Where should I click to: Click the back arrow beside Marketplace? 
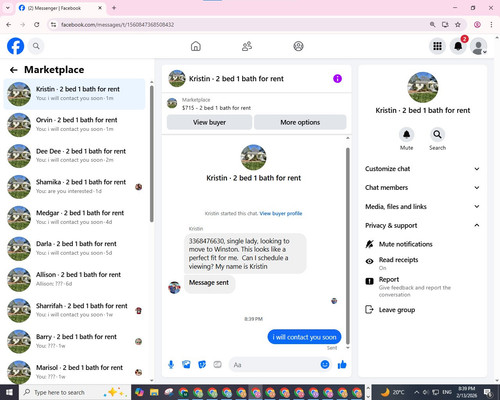click(13, 70)
